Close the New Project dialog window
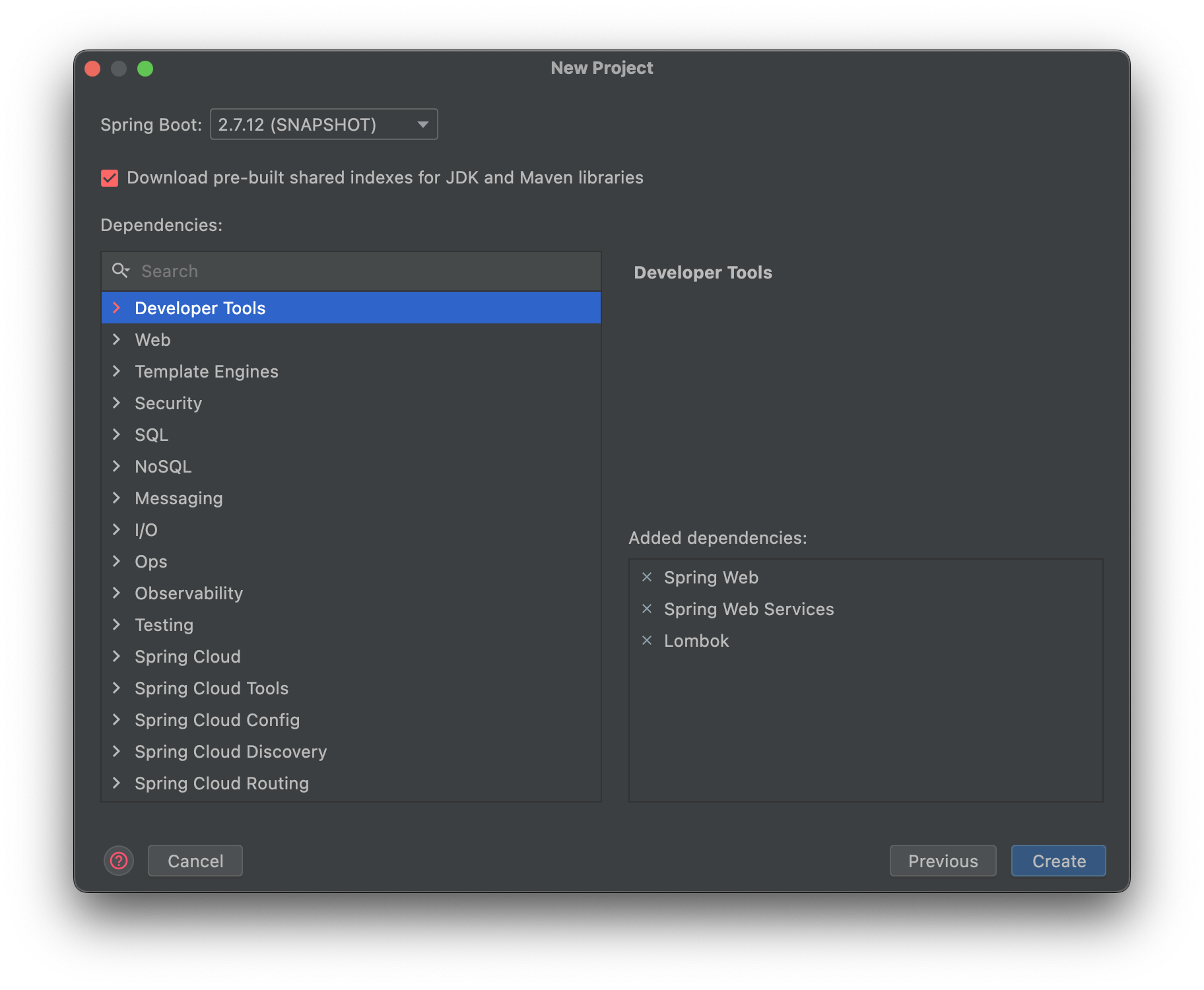 click(92, 69)
